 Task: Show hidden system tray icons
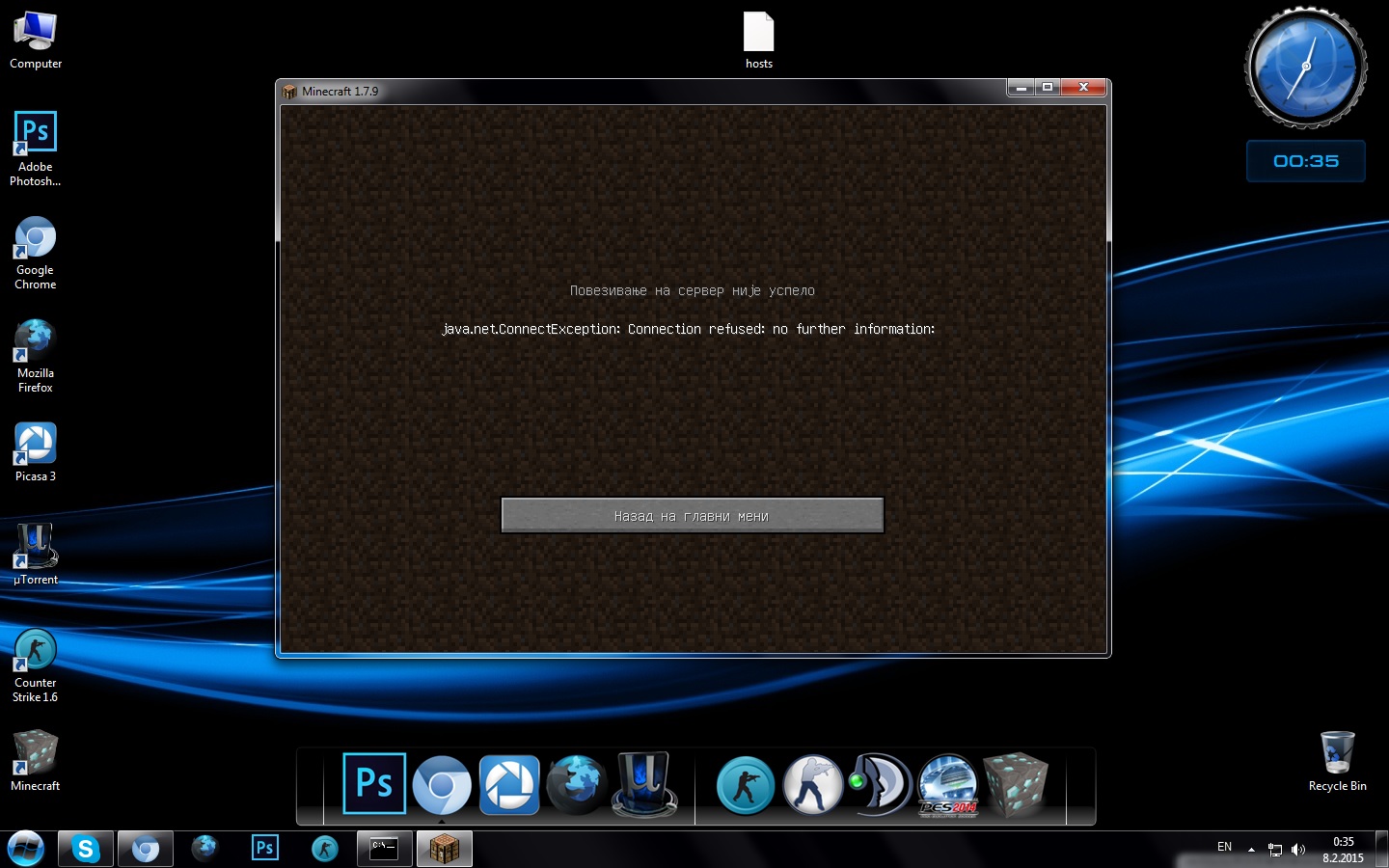pos(1251,850)
